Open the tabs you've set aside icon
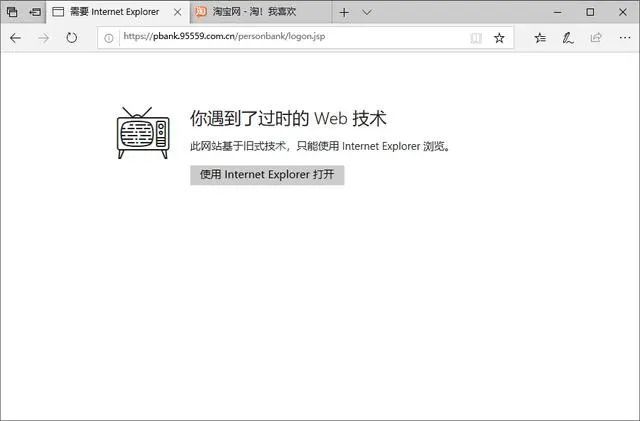 [12, 12]
